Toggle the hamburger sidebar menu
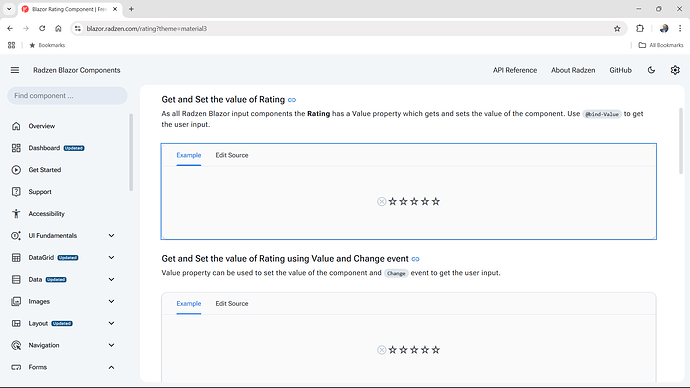Image resolution: width=690 pixels, height=388 pixels. click(x=15, y=70)
